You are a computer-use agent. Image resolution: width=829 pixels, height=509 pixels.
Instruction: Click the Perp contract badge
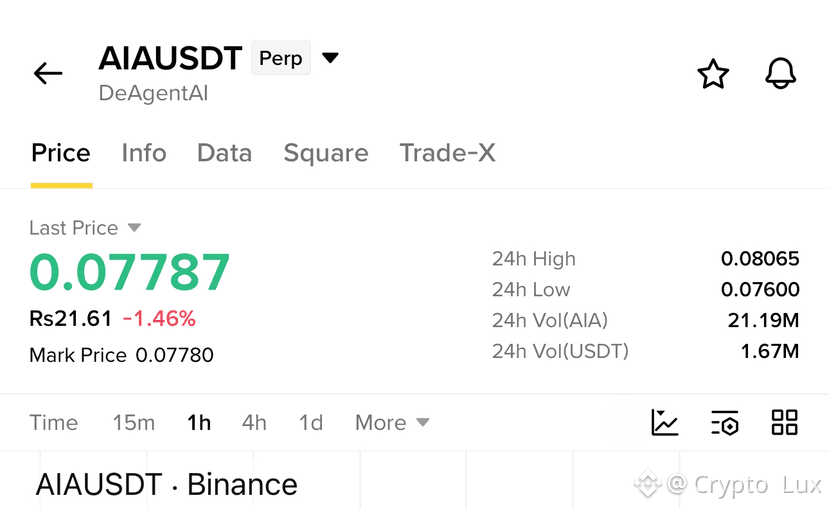(281, 58)
